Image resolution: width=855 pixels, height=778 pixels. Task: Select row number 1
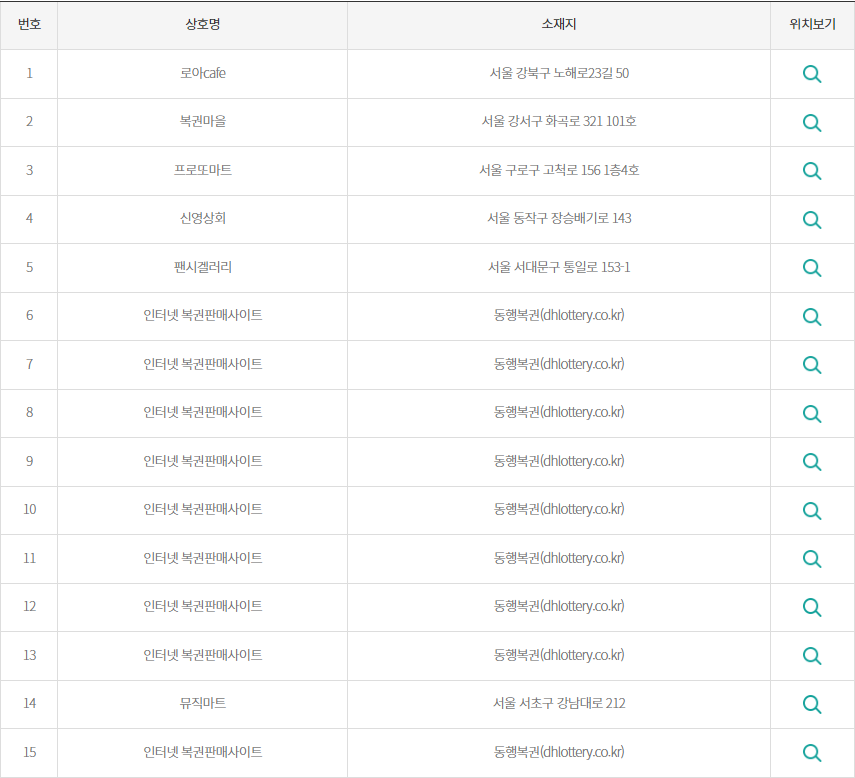pos(29,73)
